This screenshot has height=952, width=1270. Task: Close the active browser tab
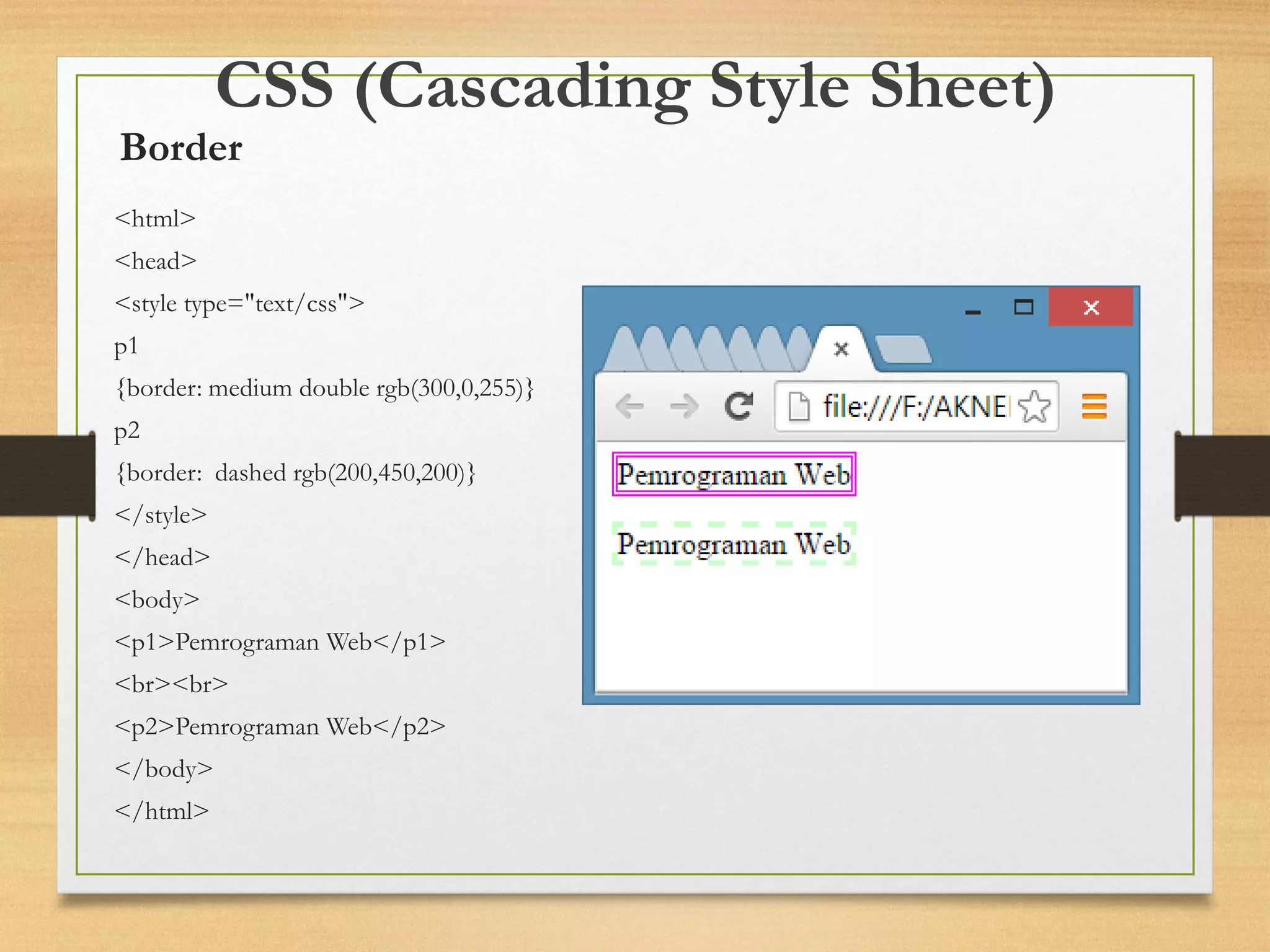pyautogui.click(x=841, y=349)
